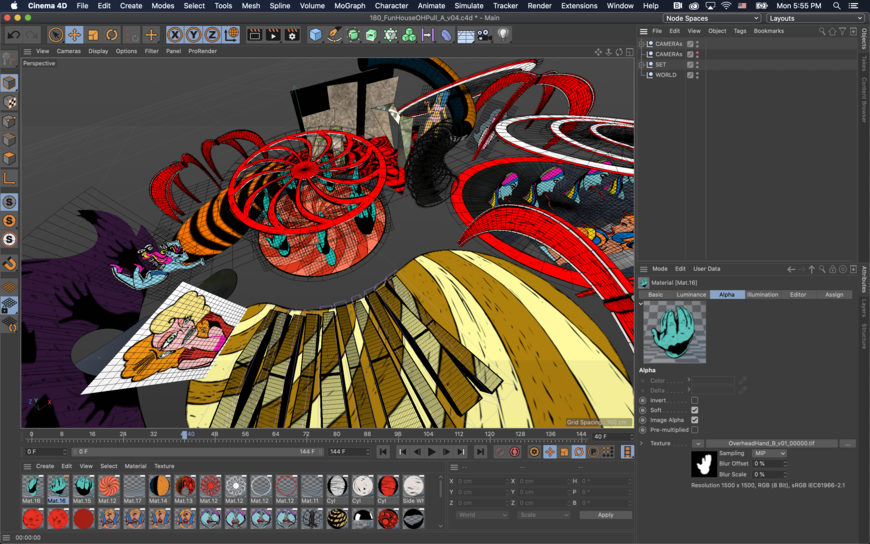
Task: Click the OverheadHand texture file button
Action: coord(770,443)
